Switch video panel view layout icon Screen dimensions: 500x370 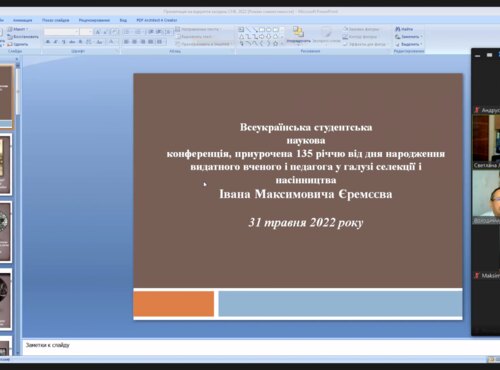pos(489,55)
